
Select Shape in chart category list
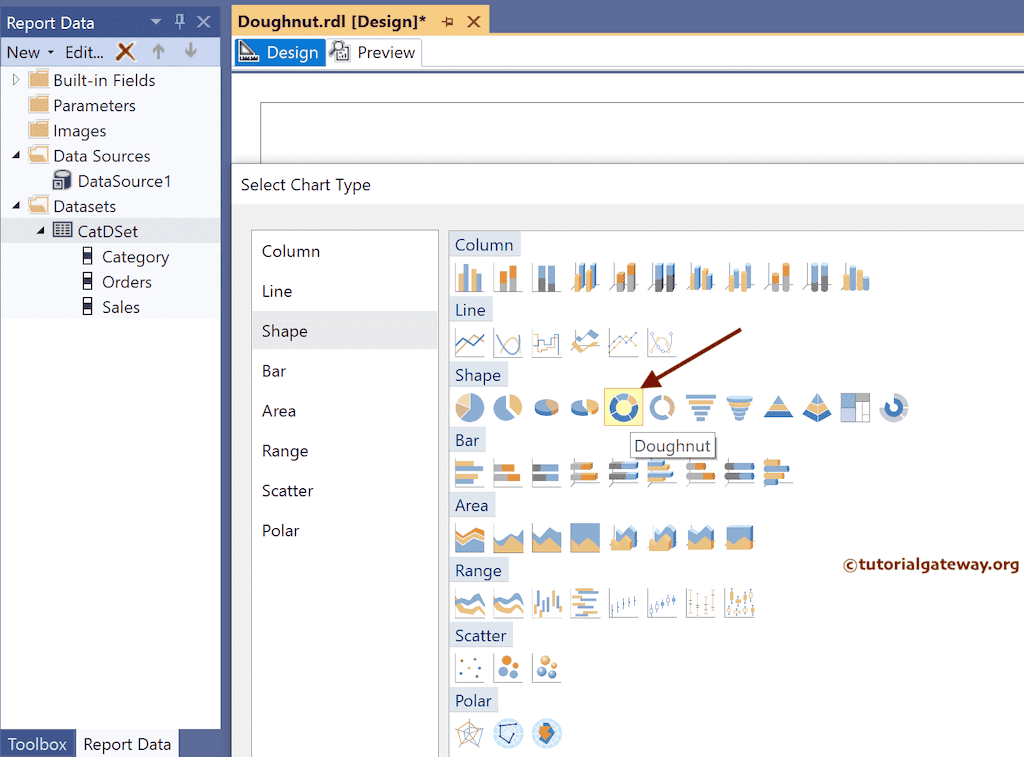[x=345, y=331]
